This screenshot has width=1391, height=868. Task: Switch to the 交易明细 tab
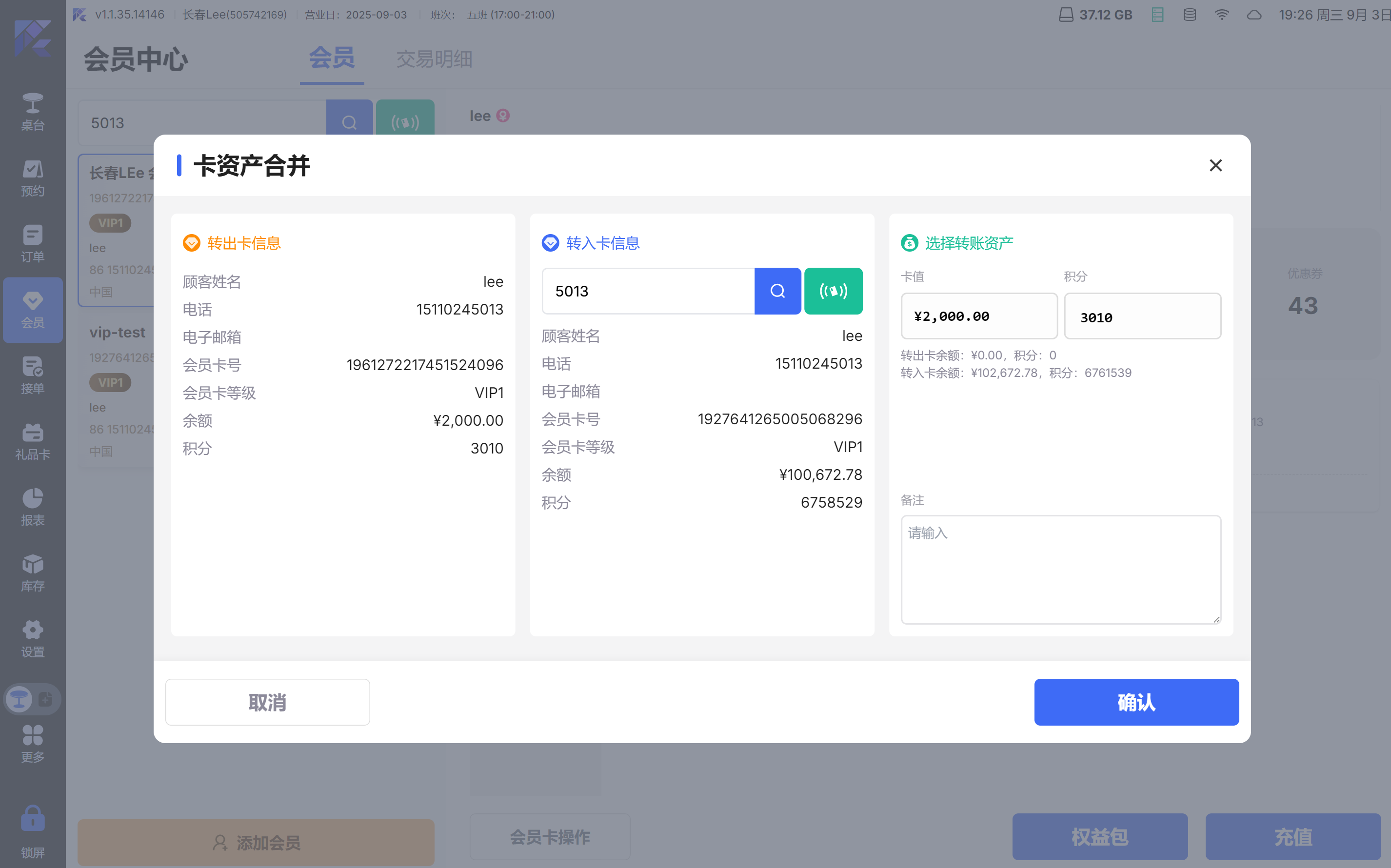(434, 59)
